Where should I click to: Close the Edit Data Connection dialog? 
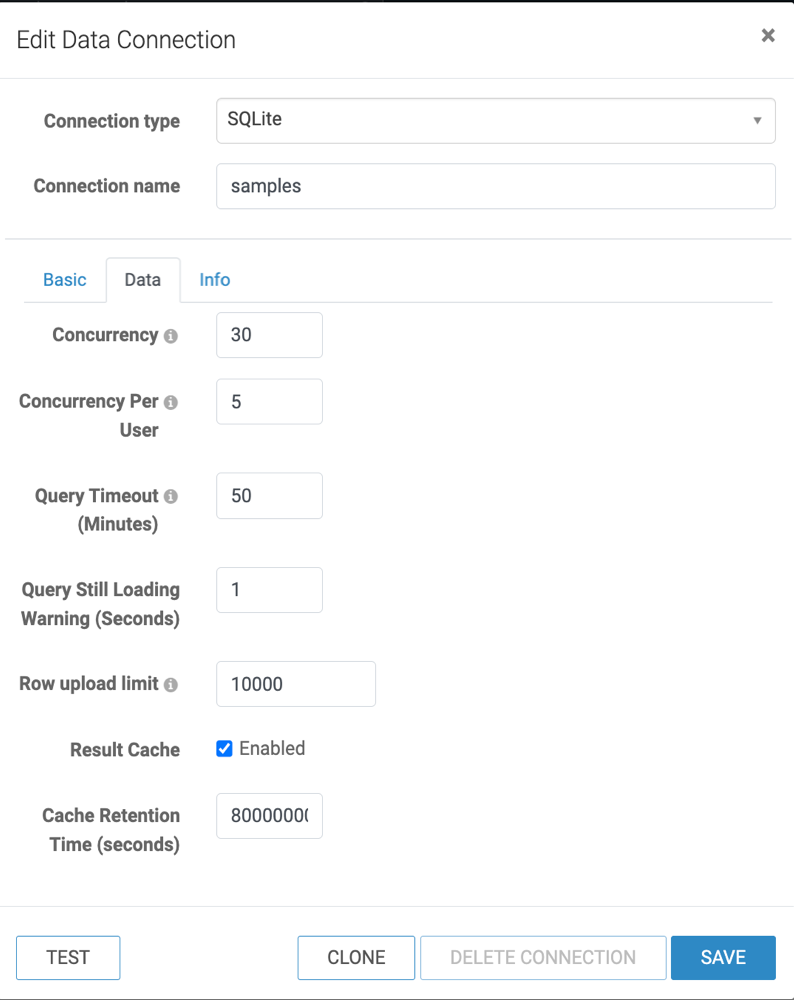coord(768,36)
